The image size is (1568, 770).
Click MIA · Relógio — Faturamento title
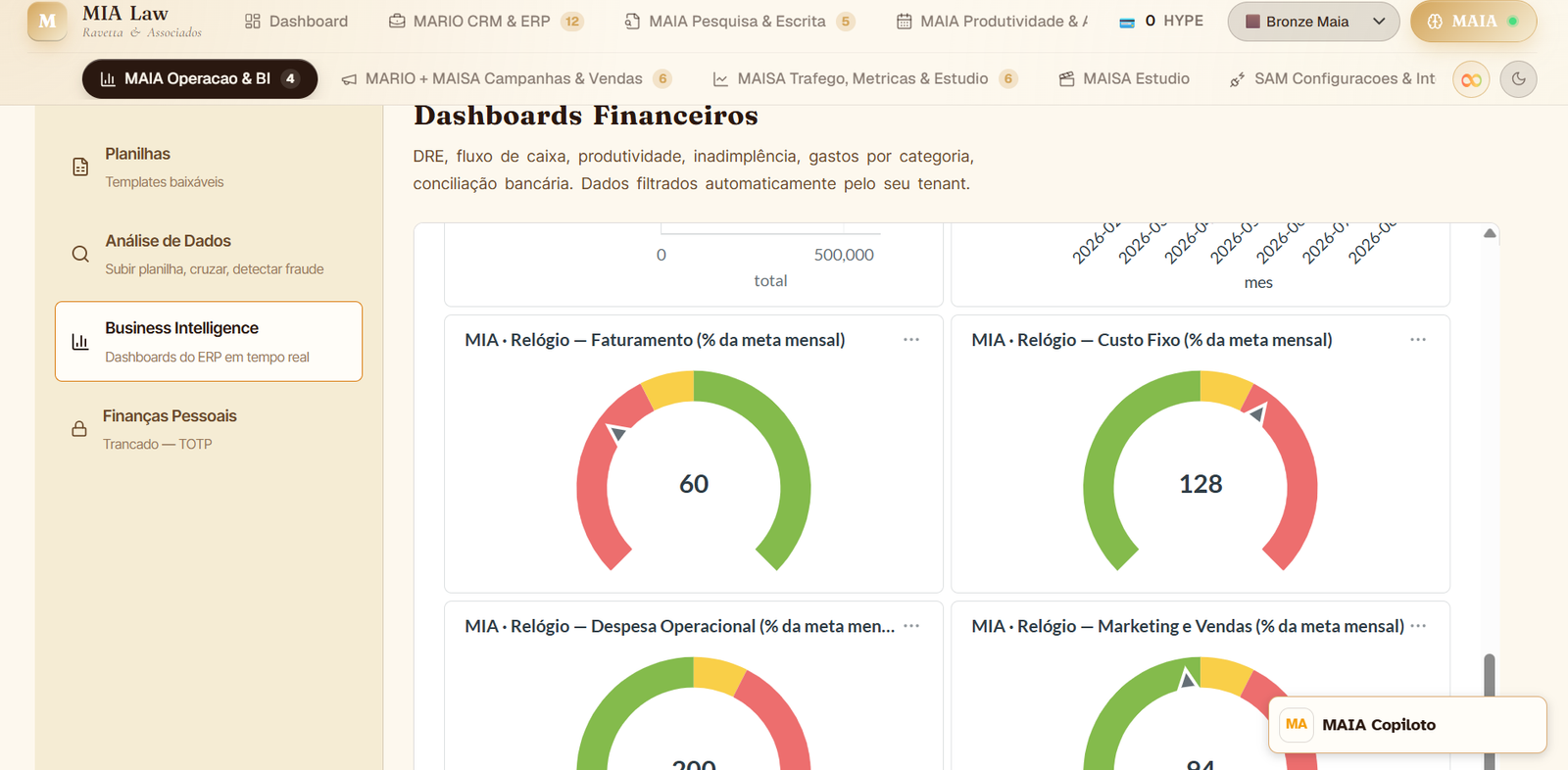[655, 340]
